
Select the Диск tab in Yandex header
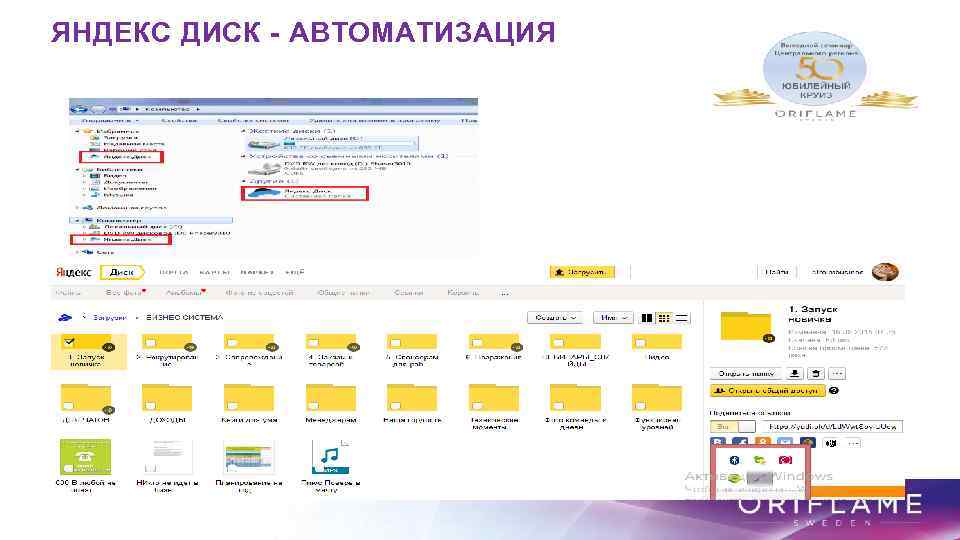(x=122, y=272)
